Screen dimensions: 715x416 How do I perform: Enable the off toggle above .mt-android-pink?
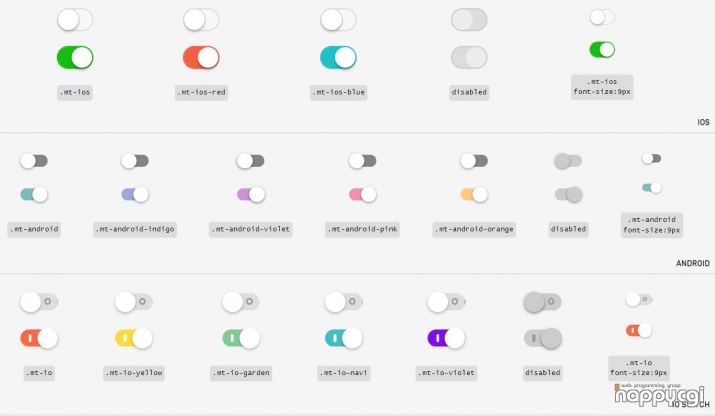point(363,161)
